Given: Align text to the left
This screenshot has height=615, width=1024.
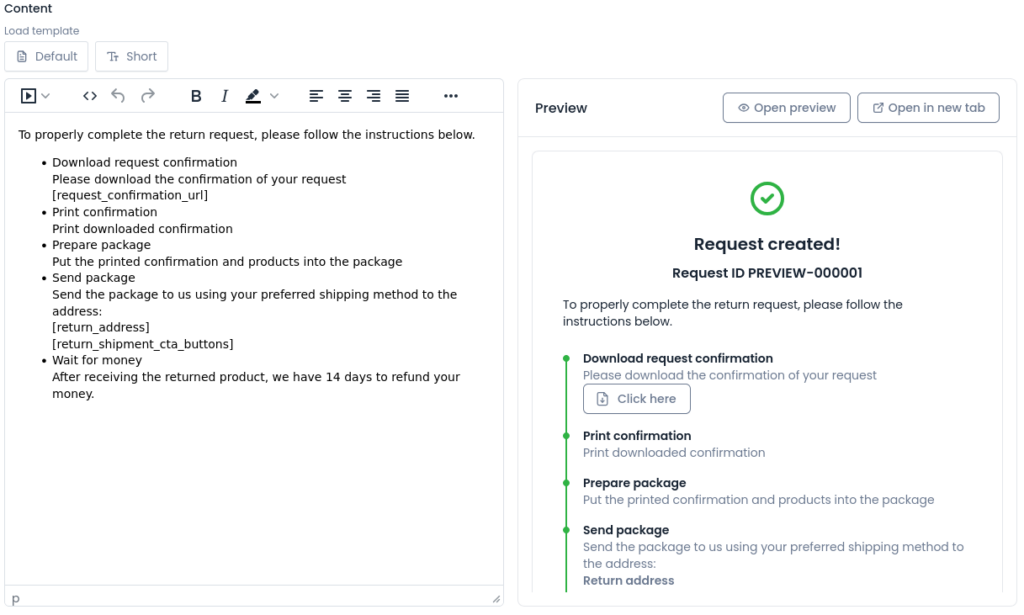Looking at the screenshot, I should pos(316,96).
